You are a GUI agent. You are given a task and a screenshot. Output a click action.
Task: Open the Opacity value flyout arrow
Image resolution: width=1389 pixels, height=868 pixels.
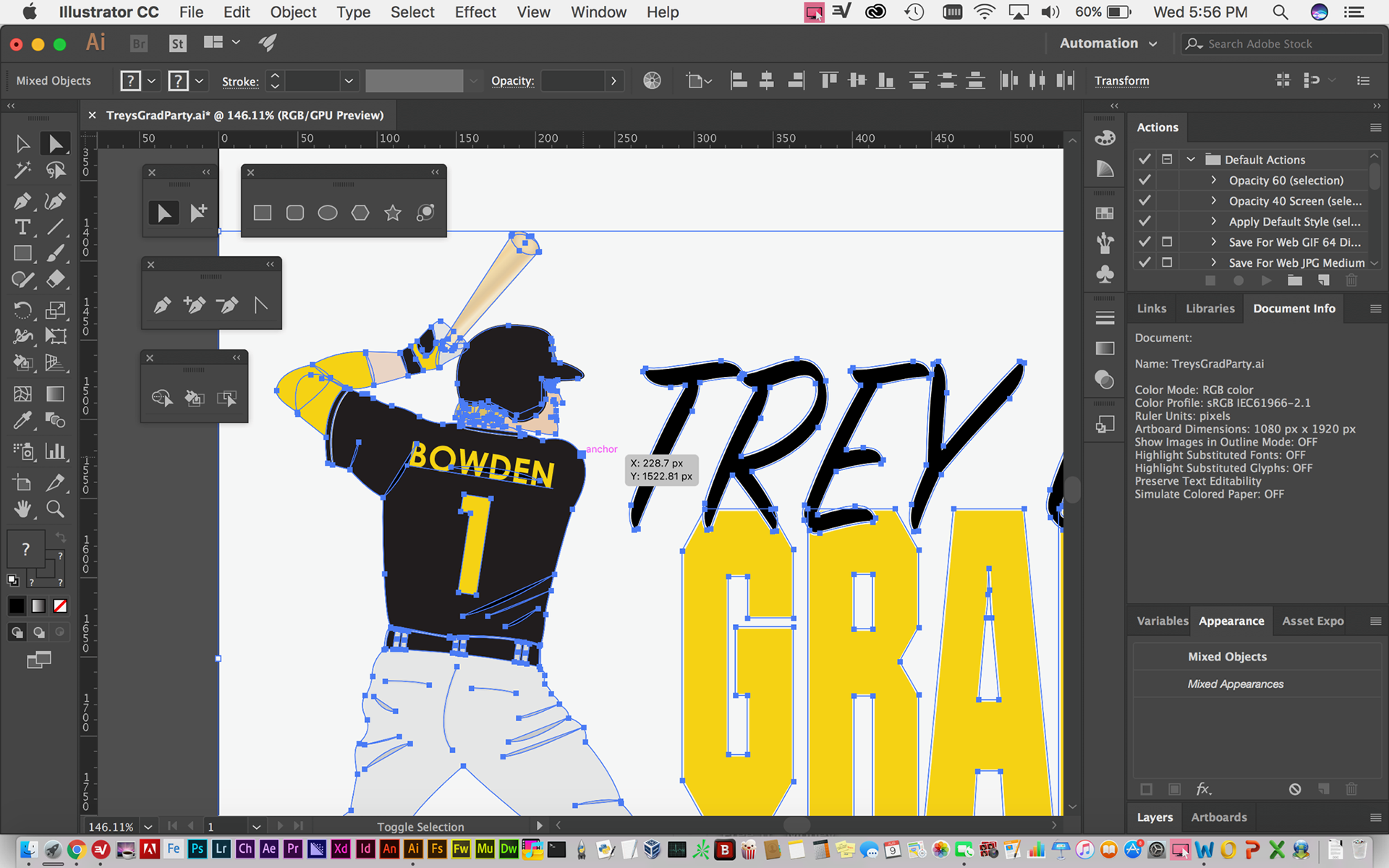(613, 81)
